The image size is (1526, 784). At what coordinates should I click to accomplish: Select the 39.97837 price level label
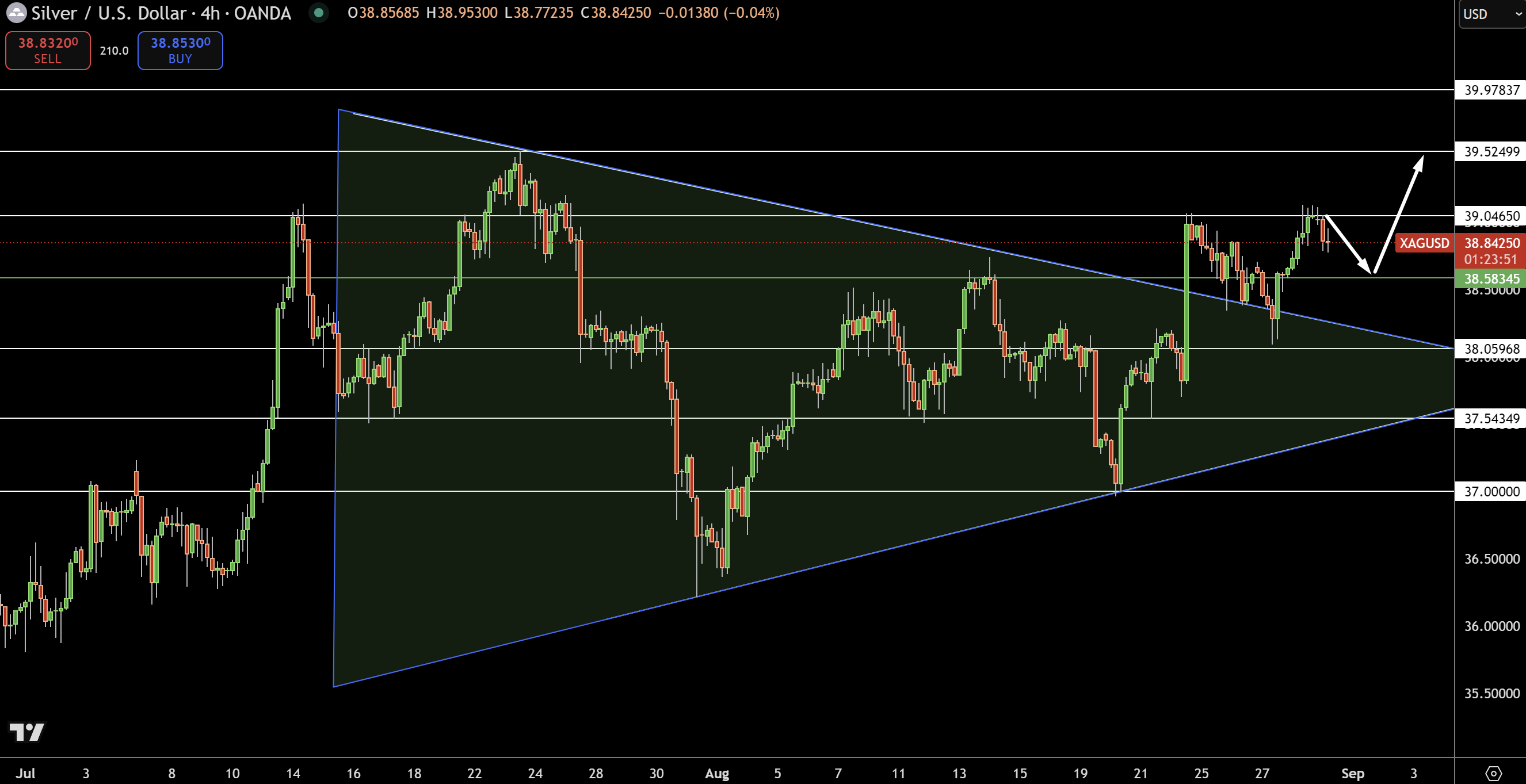(1491, 90)
